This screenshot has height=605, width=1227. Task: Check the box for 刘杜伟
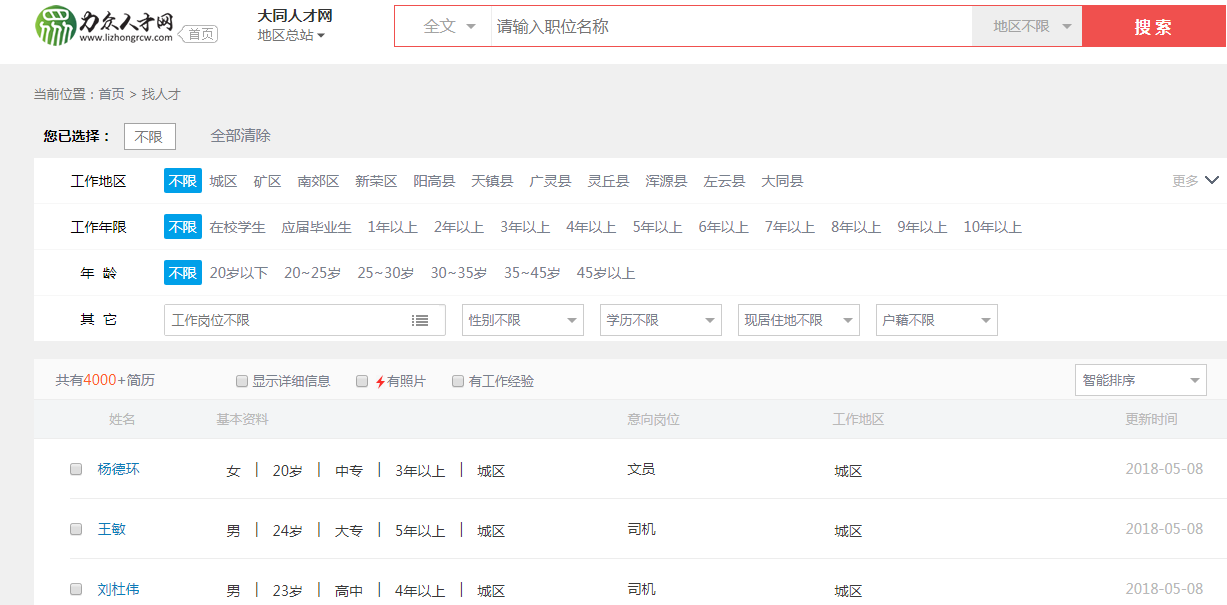coord(76,589)
